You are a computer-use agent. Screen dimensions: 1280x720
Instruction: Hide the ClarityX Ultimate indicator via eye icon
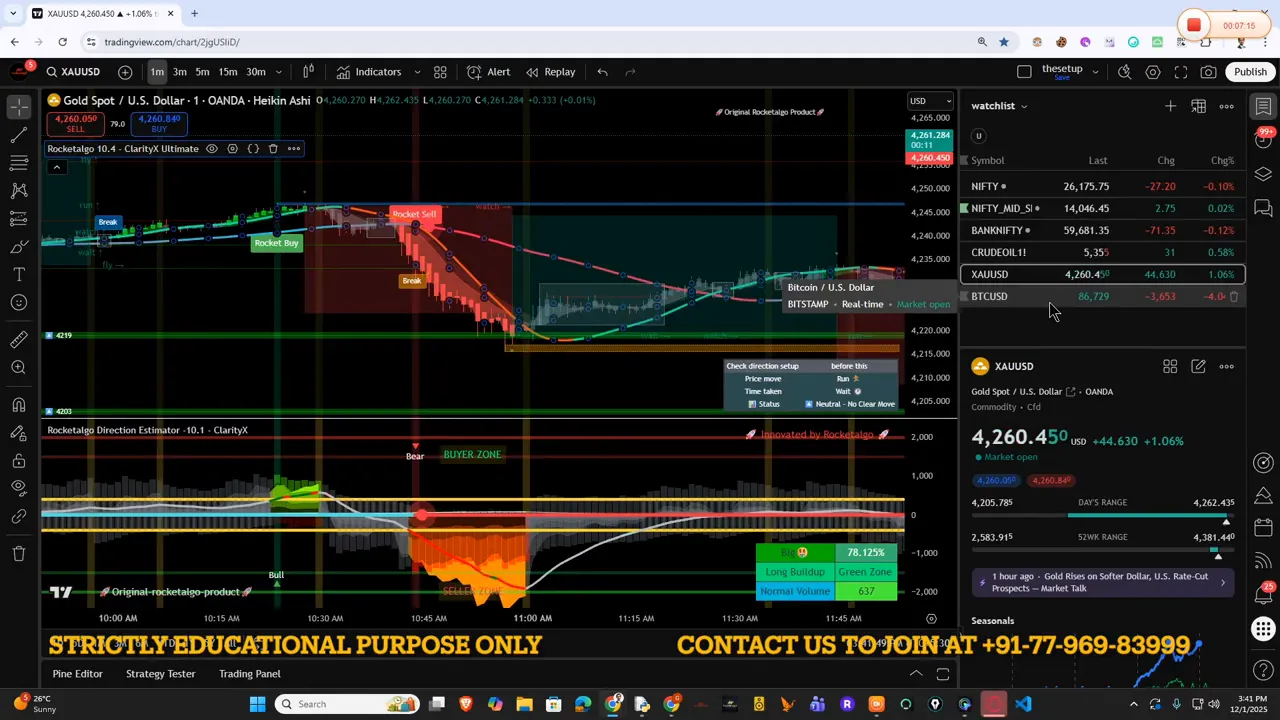coord(211,148)
